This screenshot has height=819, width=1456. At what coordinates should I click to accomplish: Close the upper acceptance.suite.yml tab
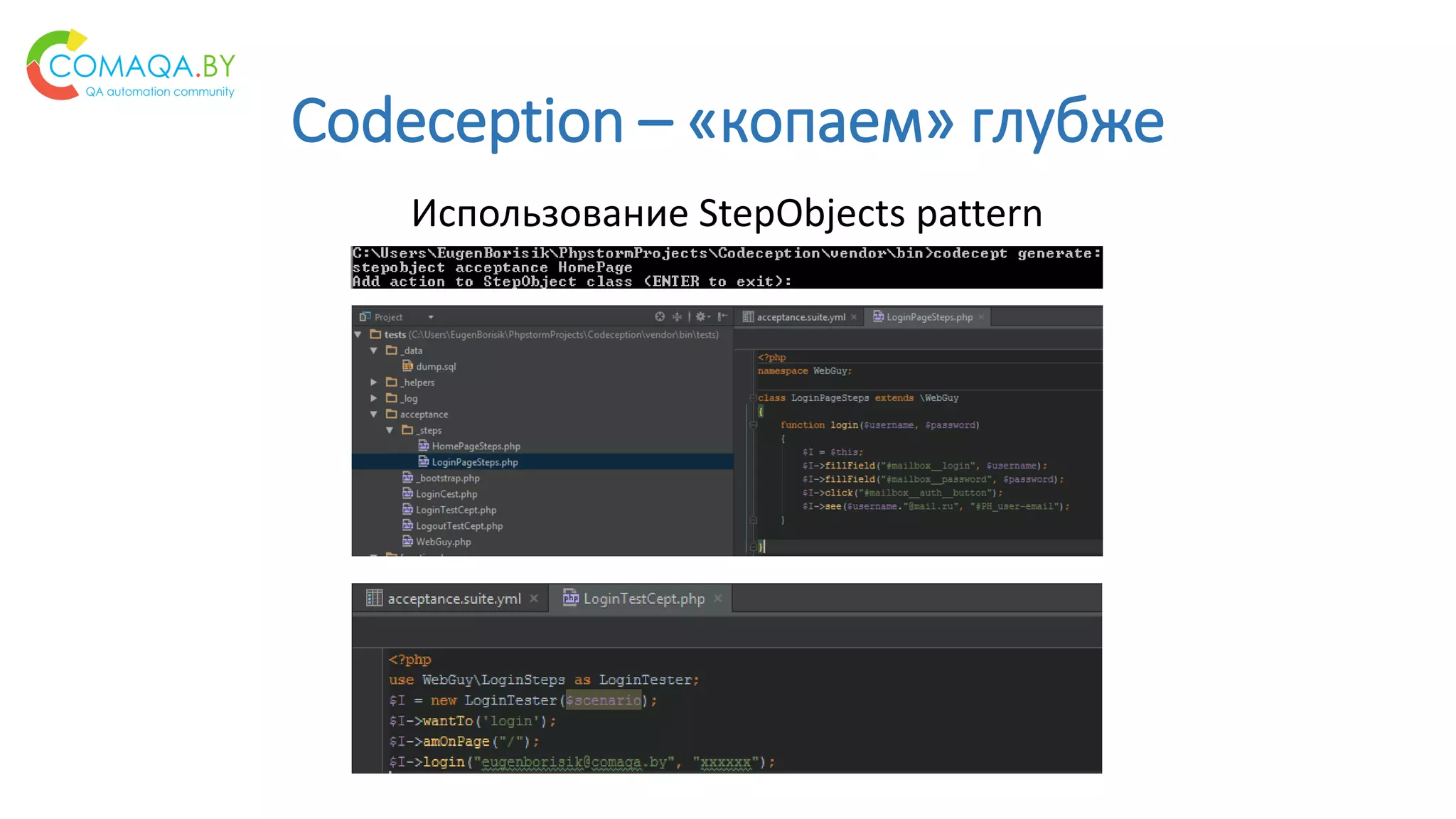coord(854,317)
